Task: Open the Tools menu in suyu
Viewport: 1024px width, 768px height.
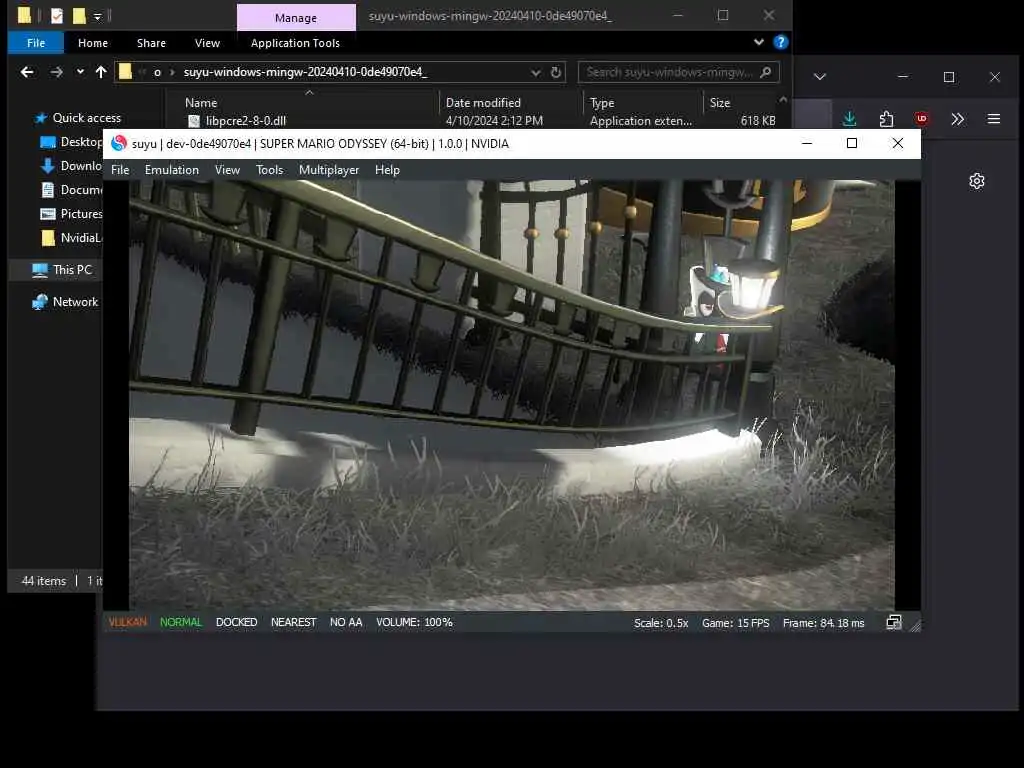Action: [x=270, y=170]
